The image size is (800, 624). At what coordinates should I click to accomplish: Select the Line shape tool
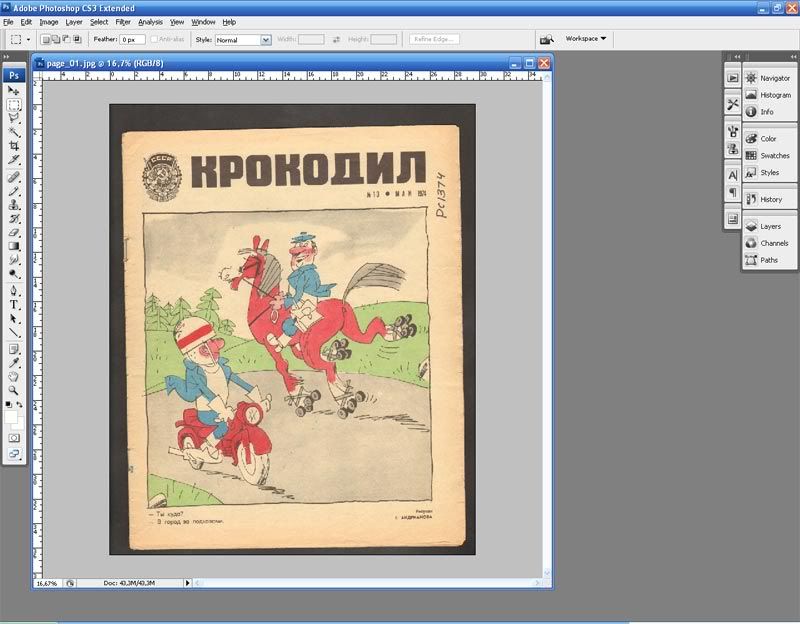pos(14,332)
